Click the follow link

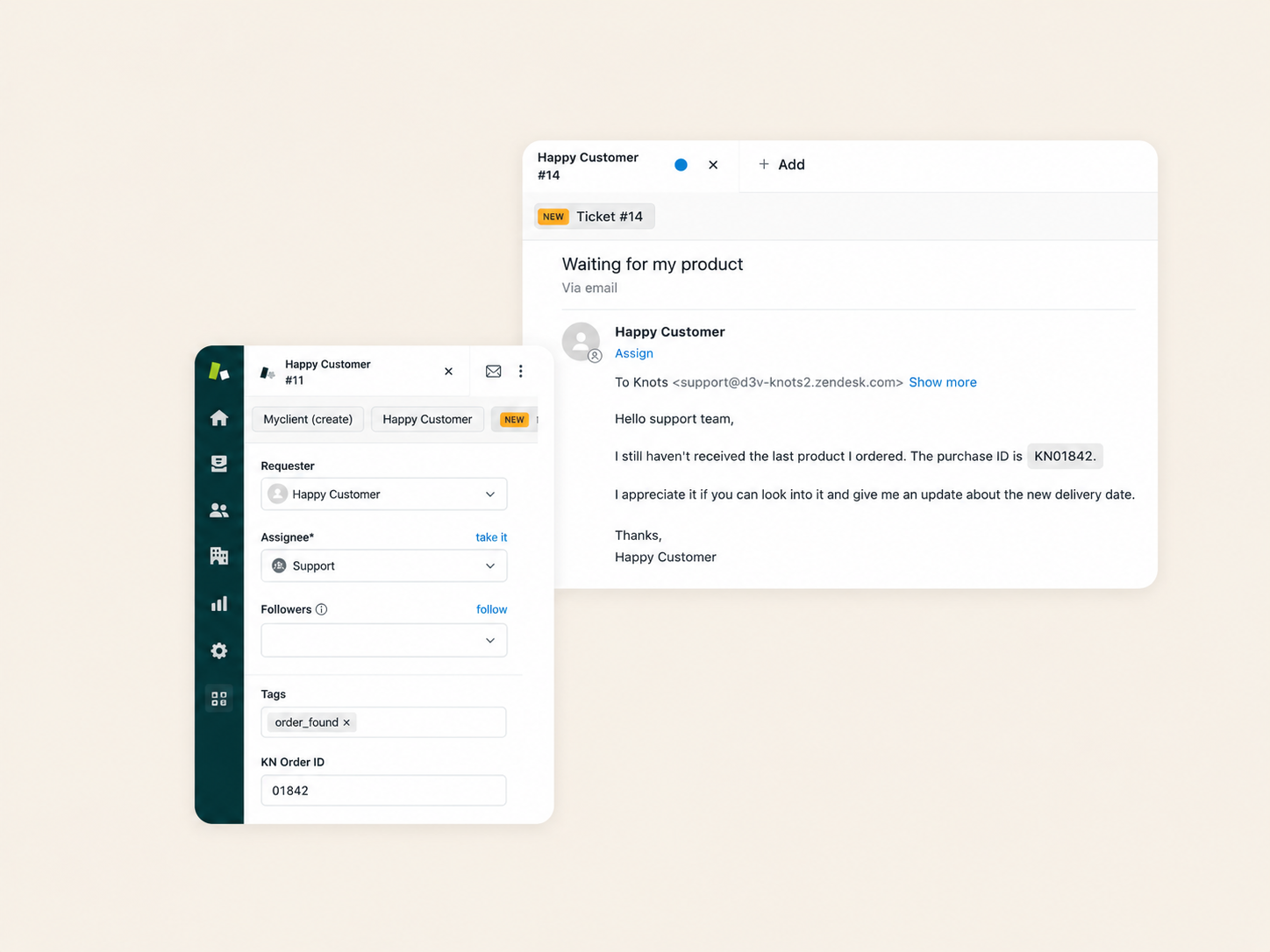491,609
